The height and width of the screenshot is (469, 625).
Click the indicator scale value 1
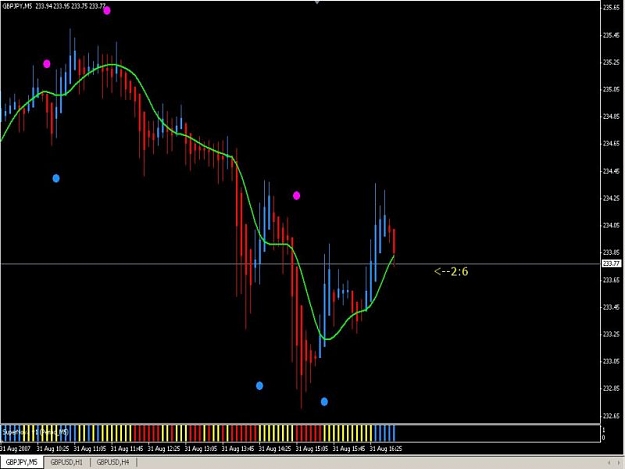coord(604,430)
